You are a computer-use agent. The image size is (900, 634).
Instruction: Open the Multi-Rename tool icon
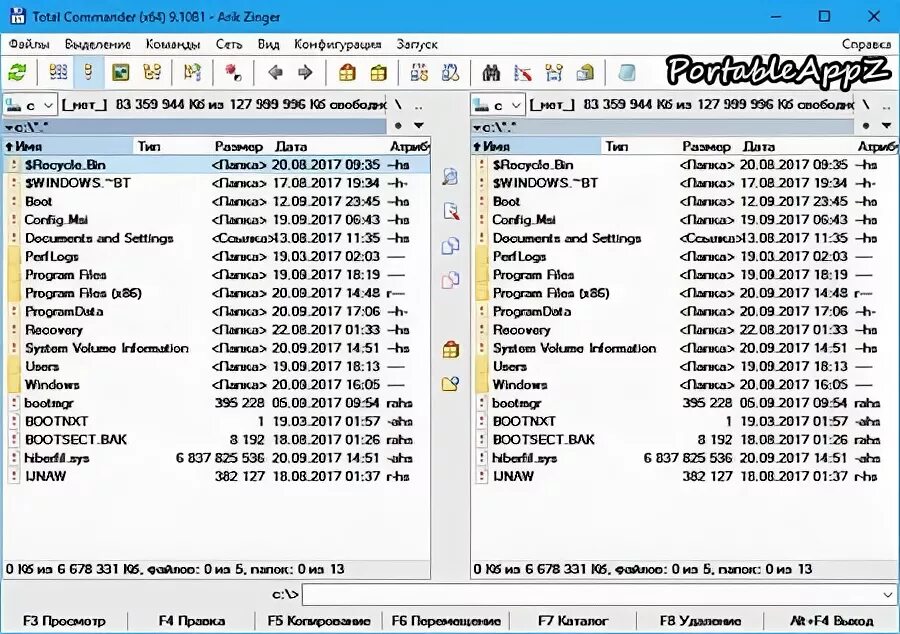coord(523,72)
